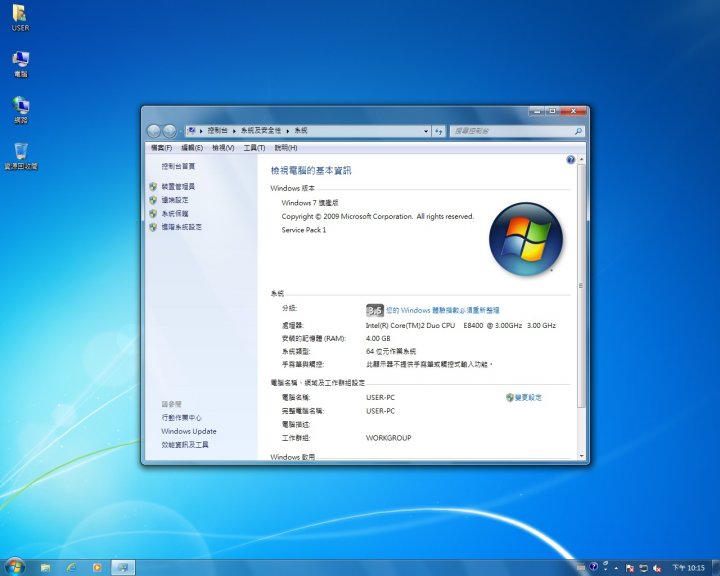Click the forward navigation arrow button
This screenshot has height=576, width=720.
pyautogui.click(x=169, y=131)
